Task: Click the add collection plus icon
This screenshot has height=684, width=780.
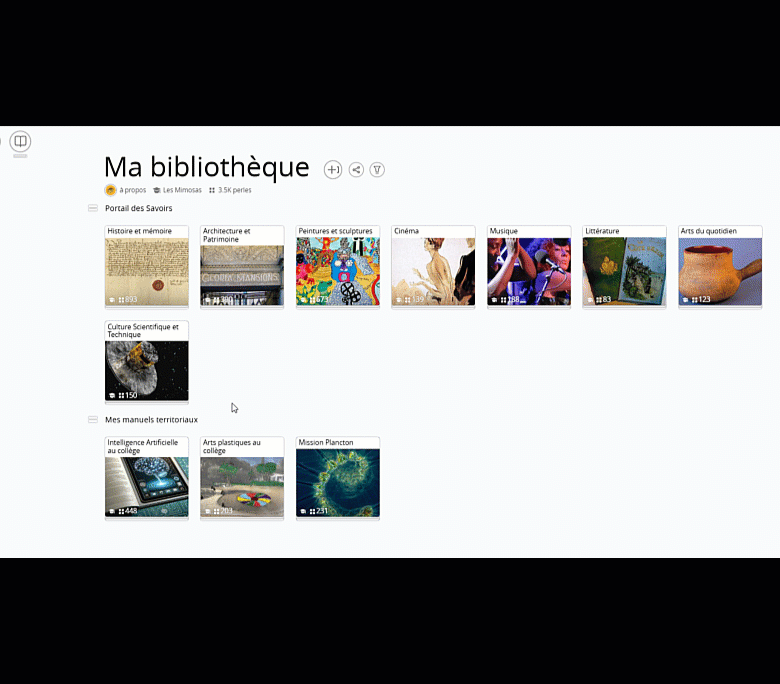Action: coord(333,170)
